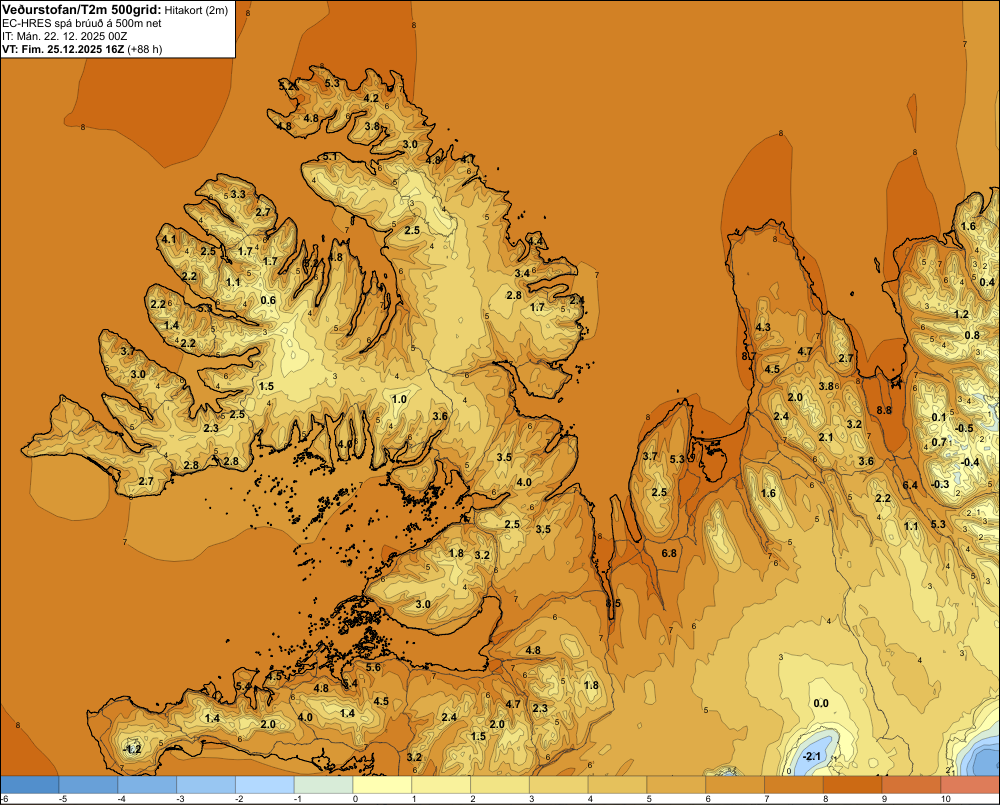Click the 5.2 temperature value on the map

point(286,85)
